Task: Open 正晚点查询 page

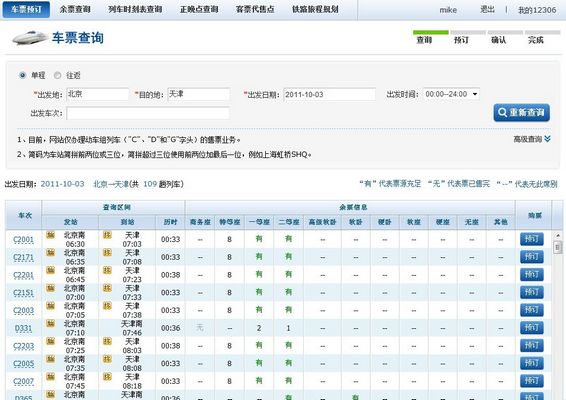Action: coord(199,9)
